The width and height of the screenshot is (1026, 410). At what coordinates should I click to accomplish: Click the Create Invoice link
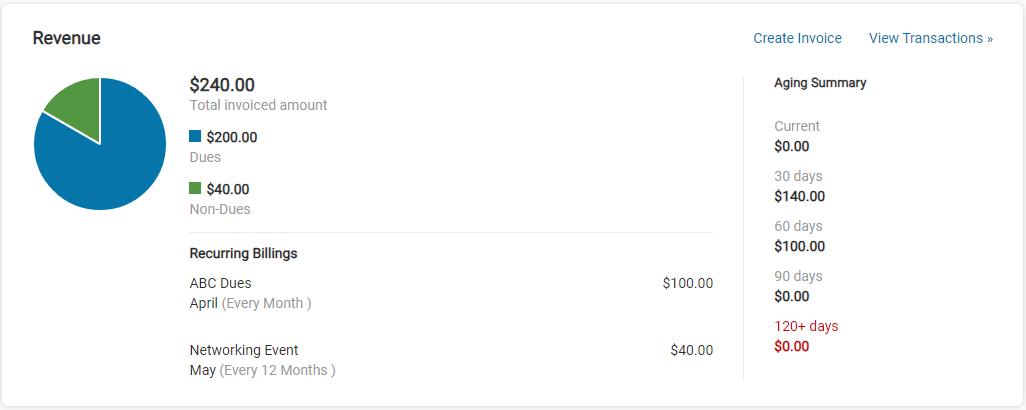[797, 38]
